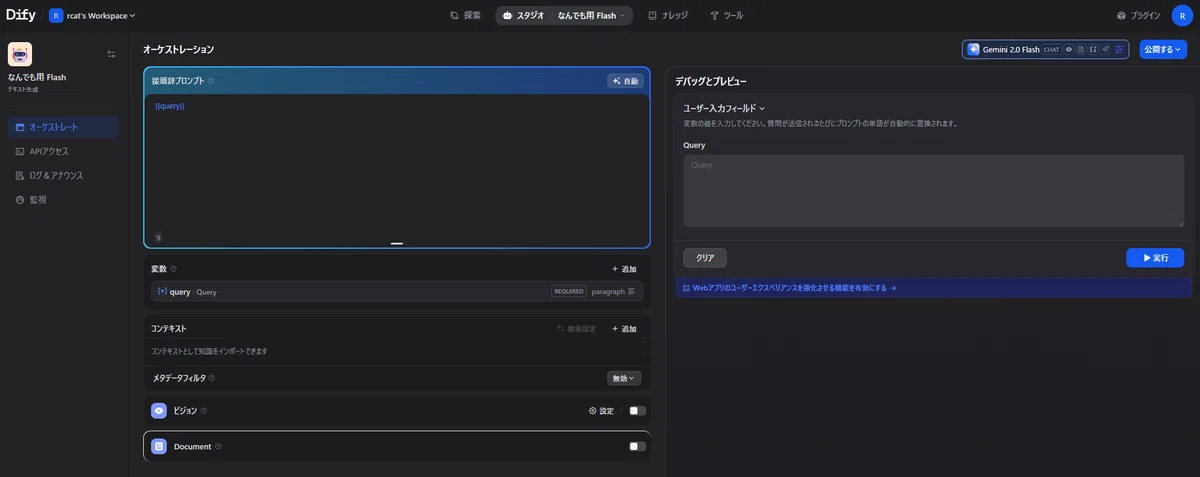This screenshot has width=1200, height=477.
Task: Click the help icon next to 接頭辞プロンプト
Action: pyautogui.click(x=211, y=81)
